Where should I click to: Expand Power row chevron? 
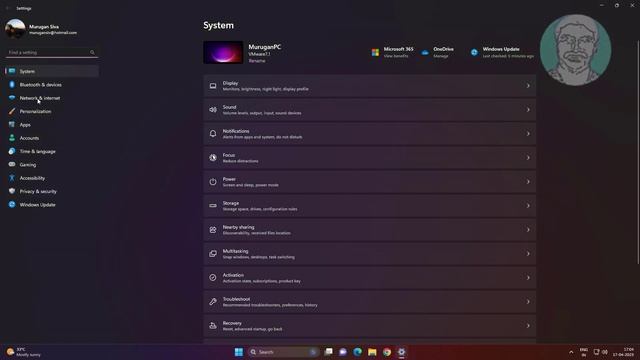tap(528, 182)
